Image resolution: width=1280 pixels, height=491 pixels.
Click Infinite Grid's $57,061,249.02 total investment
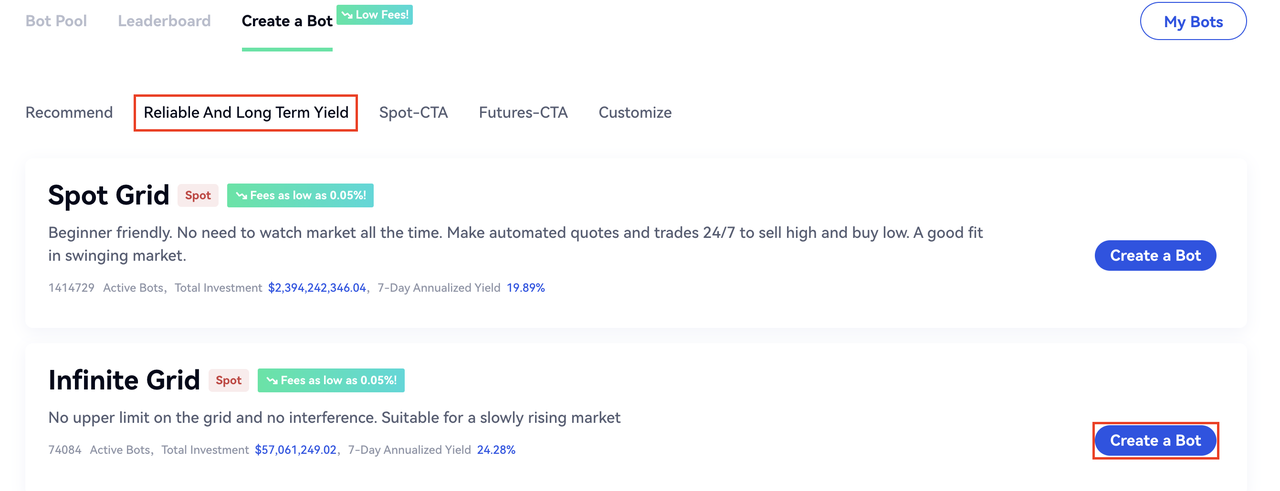pos(296,450)
